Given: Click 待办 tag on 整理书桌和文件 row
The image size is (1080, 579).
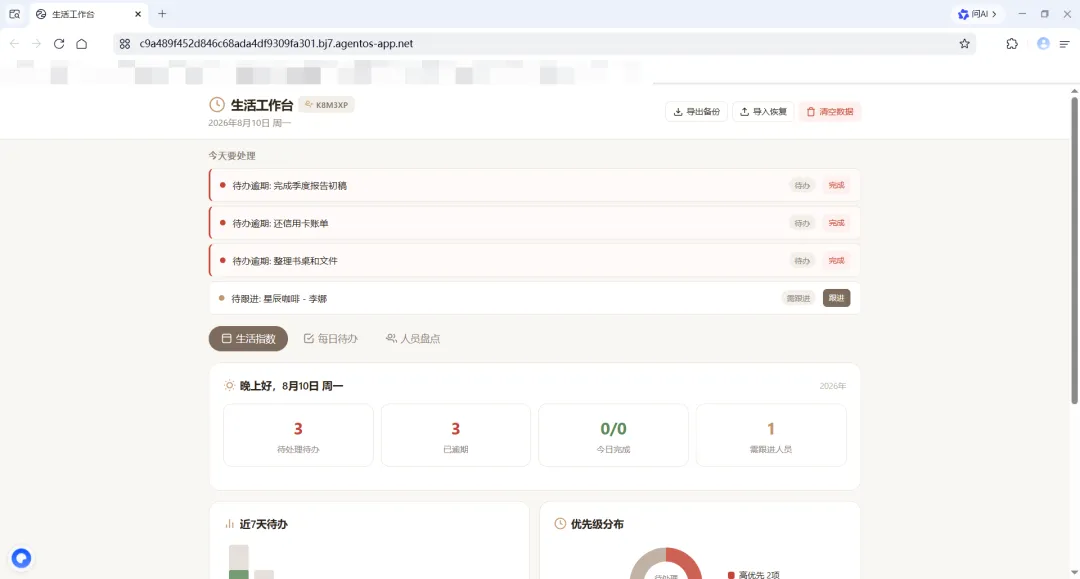Looking at the screenshot, I should [802, 261].
